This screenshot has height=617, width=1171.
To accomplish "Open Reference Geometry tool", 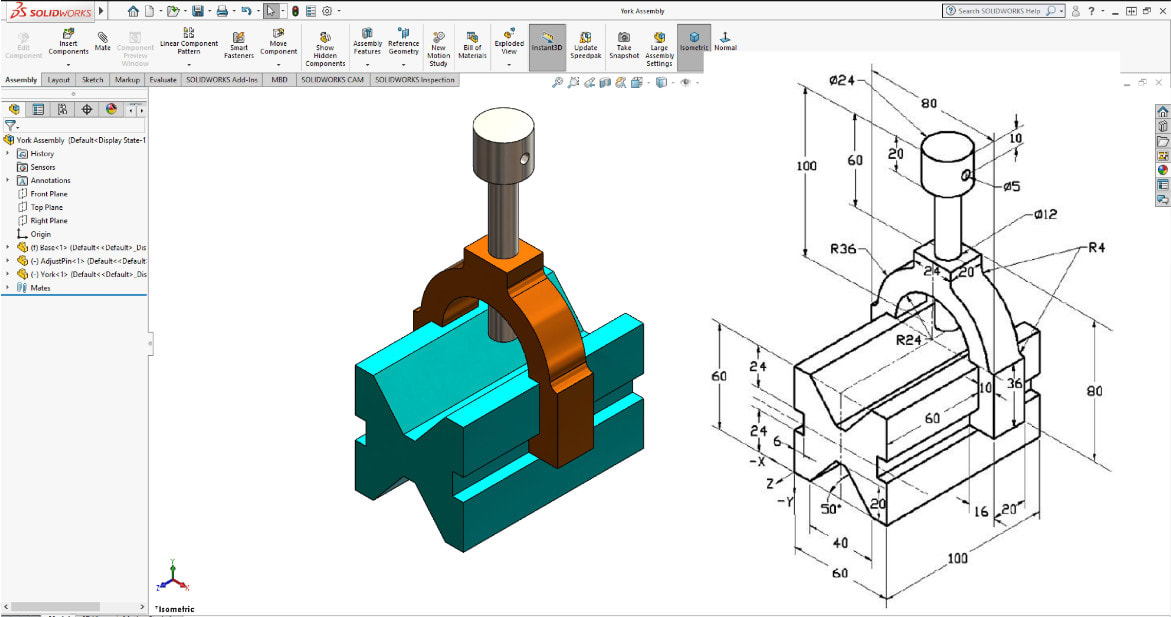I will 403,42.
